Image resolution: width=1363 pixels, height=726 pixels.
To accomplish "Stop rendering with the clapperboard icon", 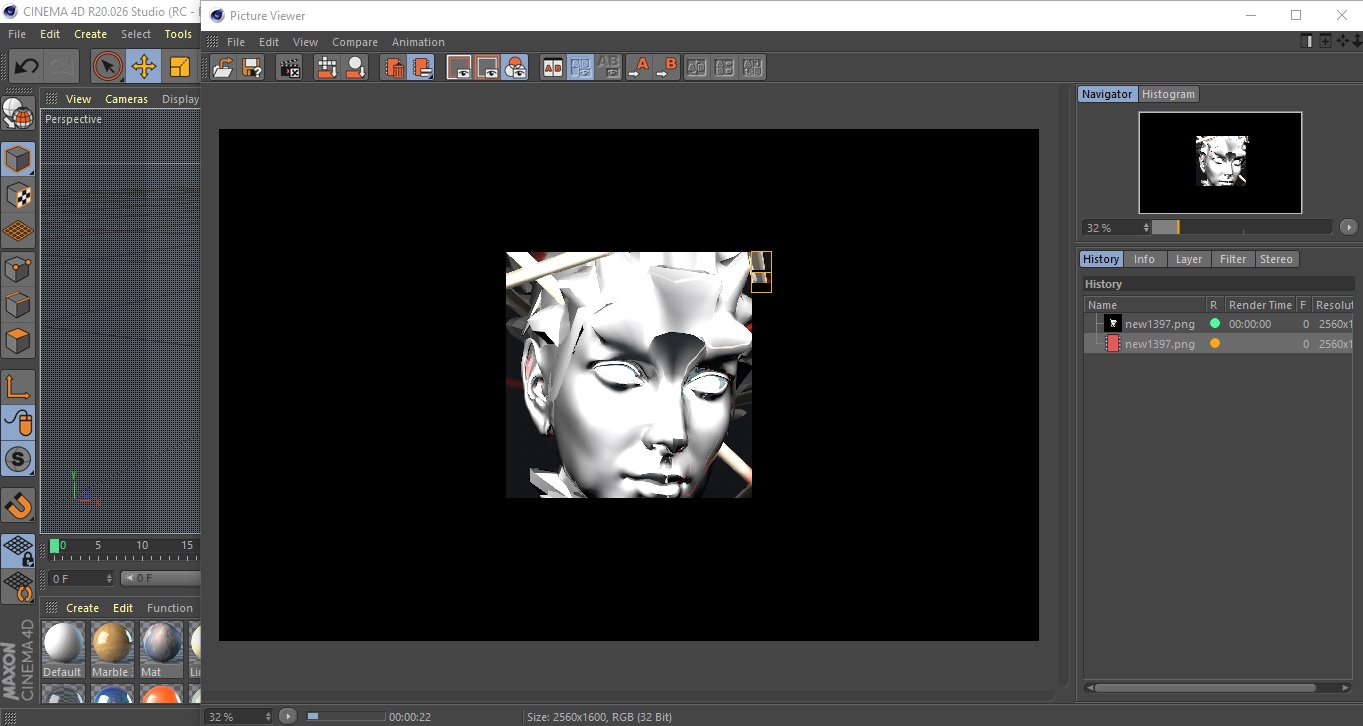I will [x=289, y=68].
